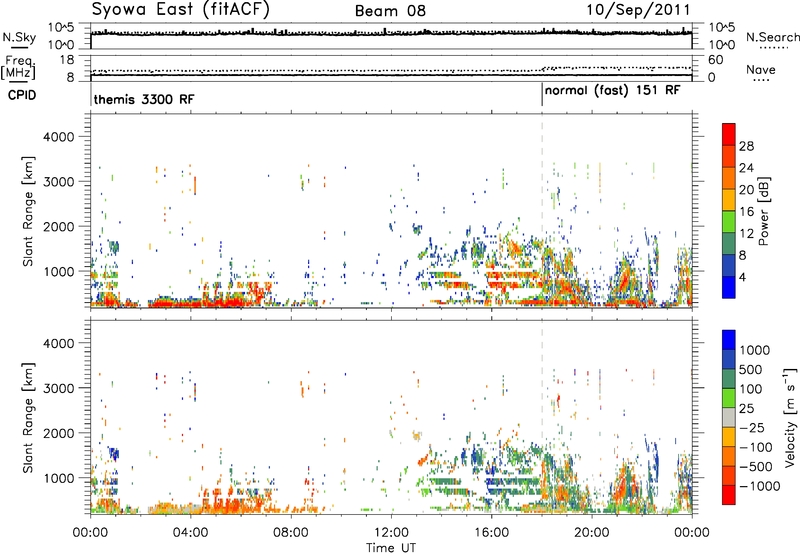
Task: Click the date '10/Sep/2011' in the header
Action: pos(638,10)
